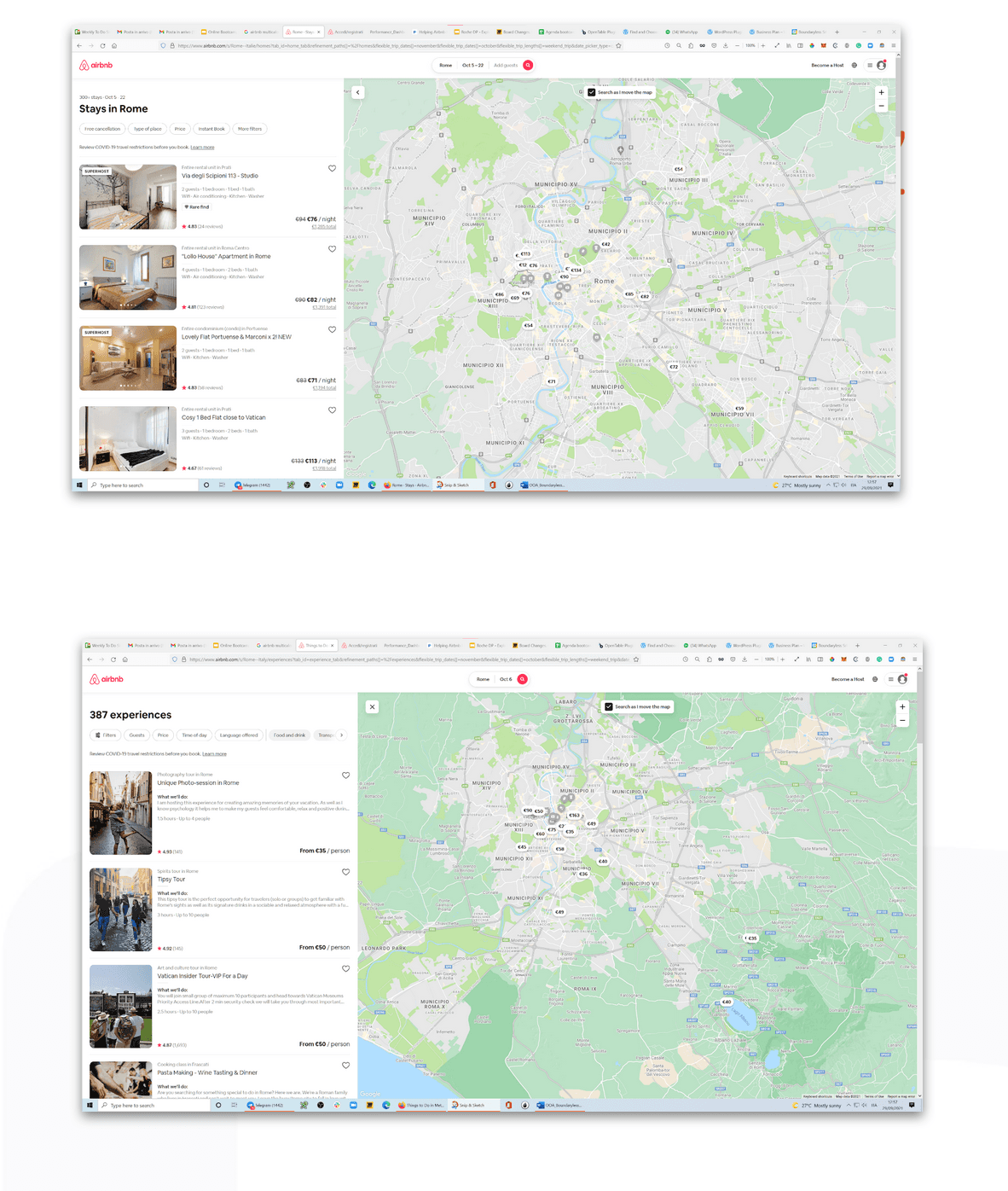Heart the Lovely Flat Portuense & Marconi listing
The height and width of the screenshot is (1191, 1008).
tap(332, 329)
